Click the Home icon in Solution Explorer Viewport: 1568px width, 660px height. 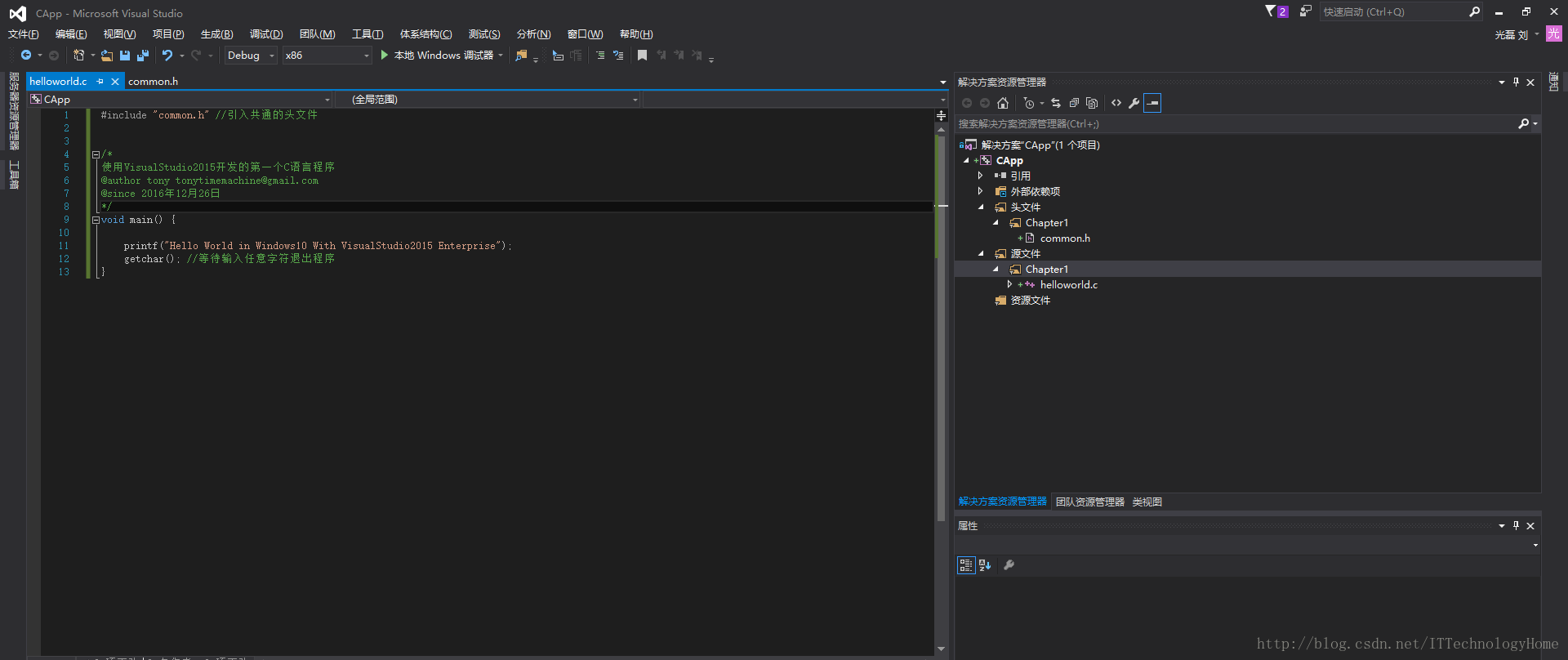click(x=1003, y=103)
